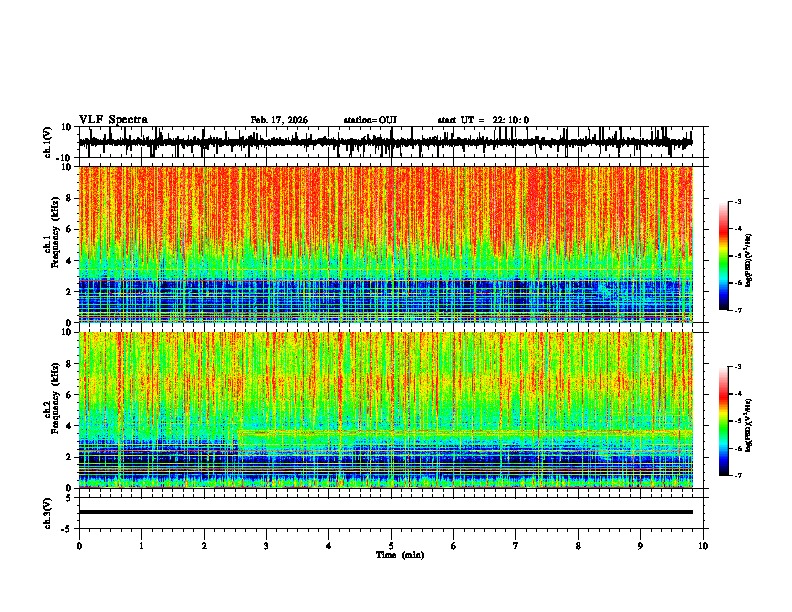
Task: Click the "Time (min)" axis label
Action: [400, 555]
